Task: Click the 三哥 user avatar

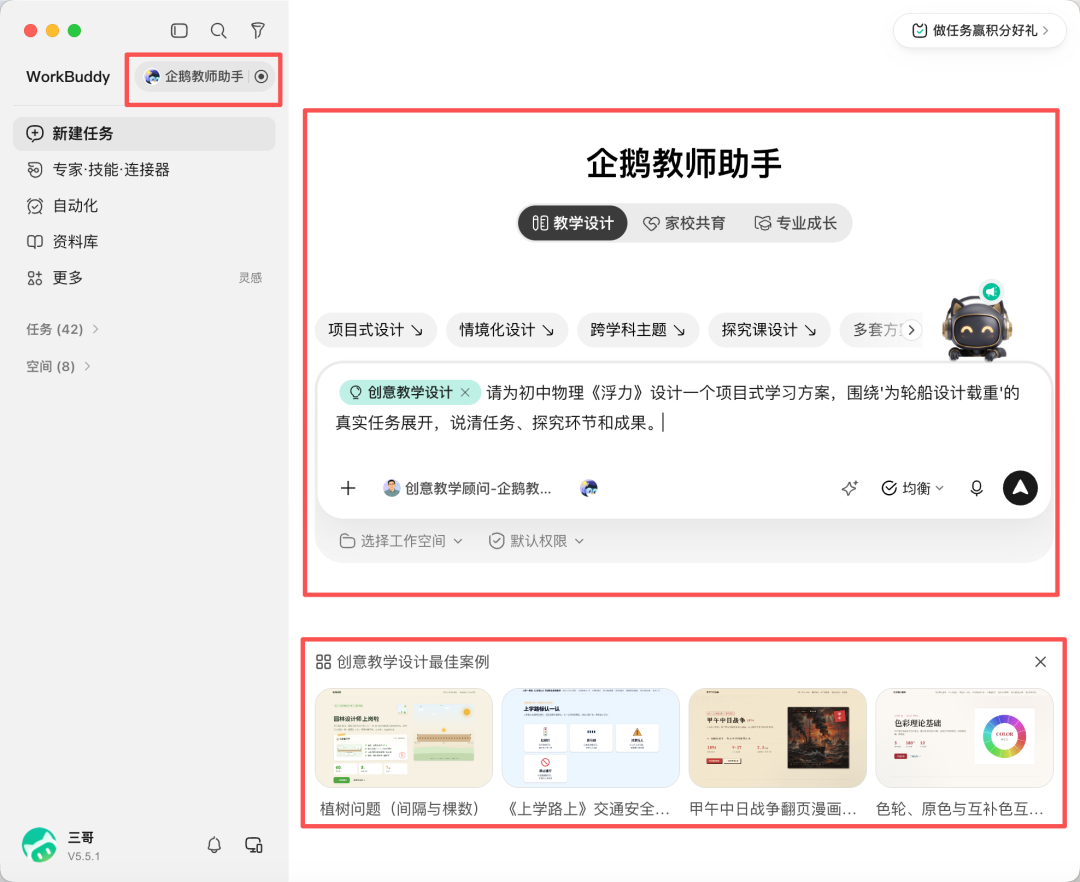Action: 39,845
